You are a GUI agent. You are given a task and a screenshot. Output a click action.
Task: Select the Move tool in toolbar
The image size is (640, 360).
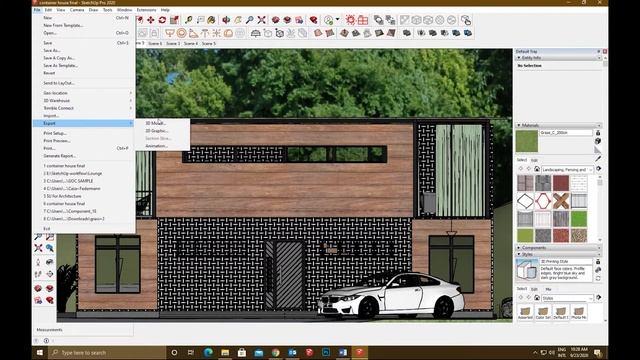coord(151,20)
